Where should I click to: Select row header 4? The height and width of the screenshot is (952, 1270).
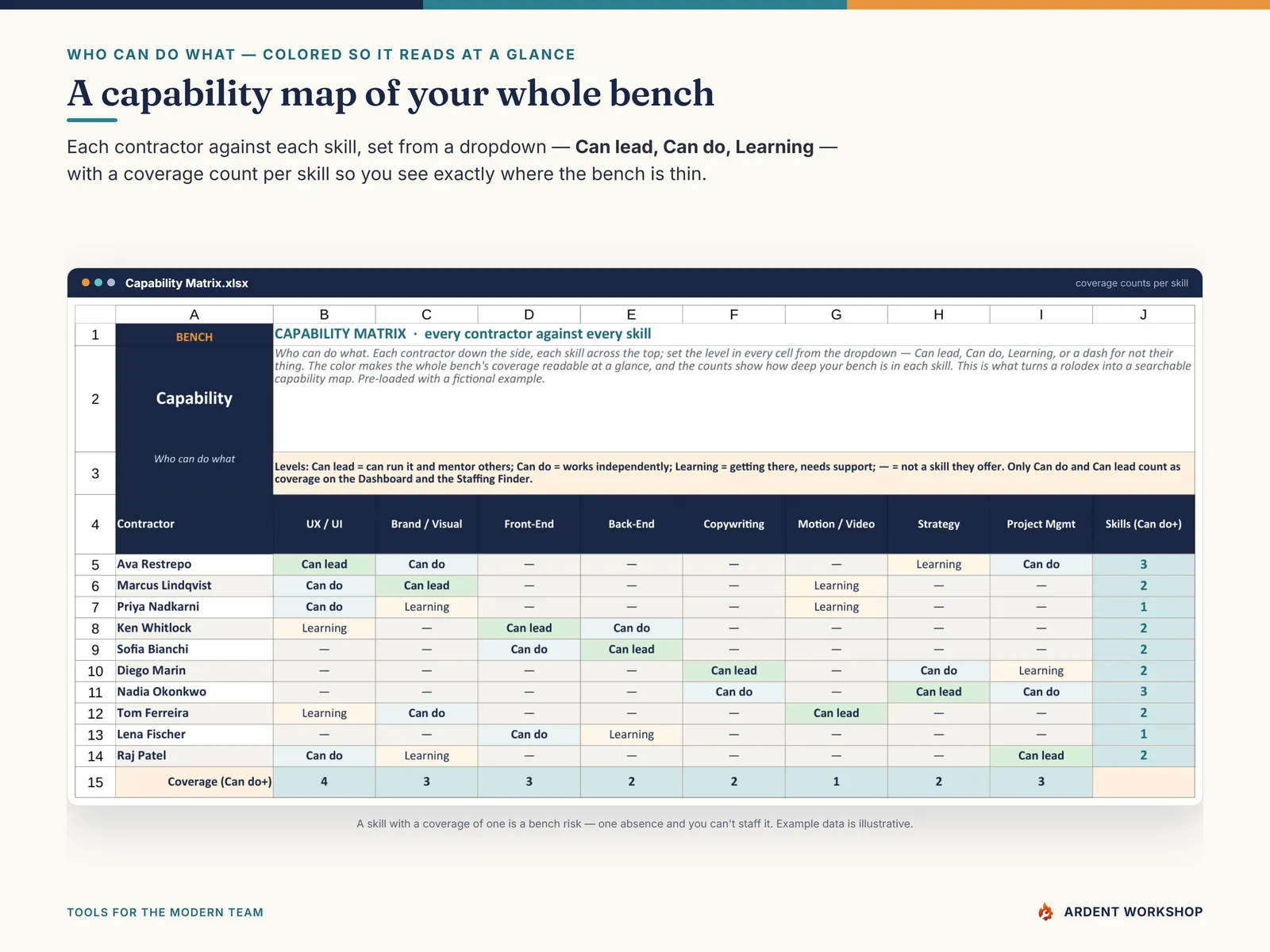point(95,524)
